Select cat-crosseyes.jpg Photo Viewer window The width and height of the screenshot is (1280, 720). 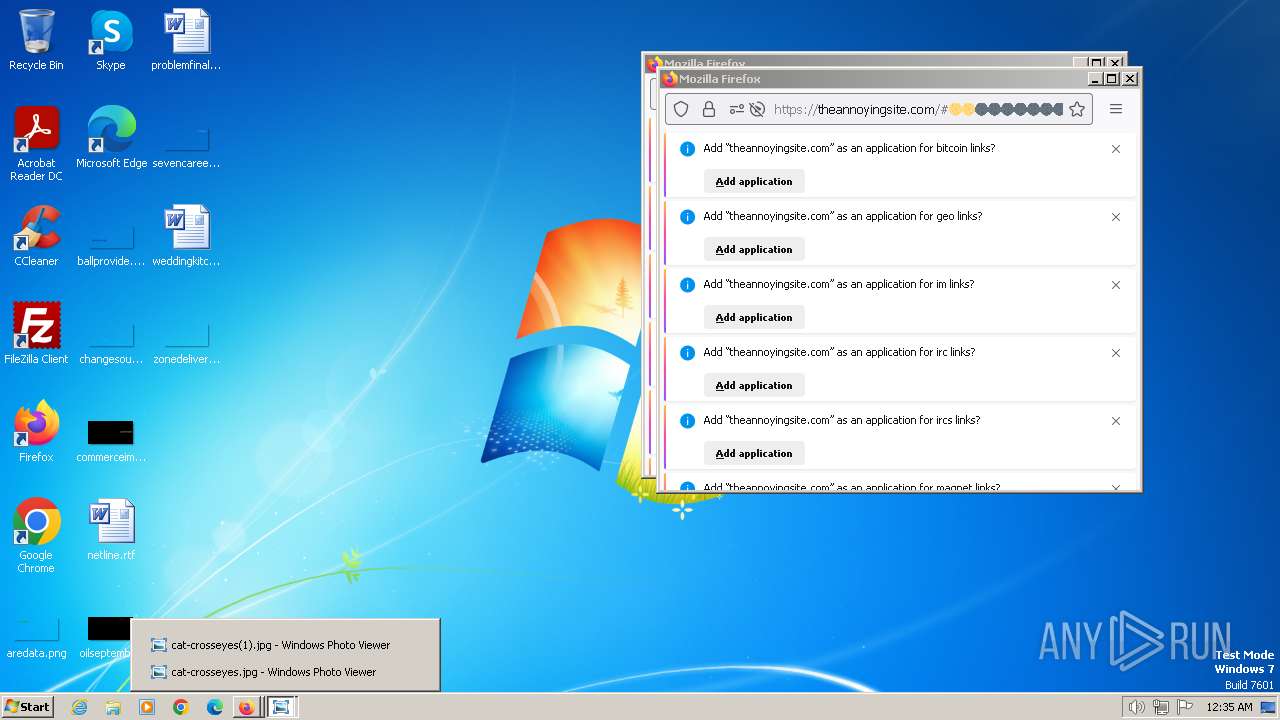pos(284,672)
